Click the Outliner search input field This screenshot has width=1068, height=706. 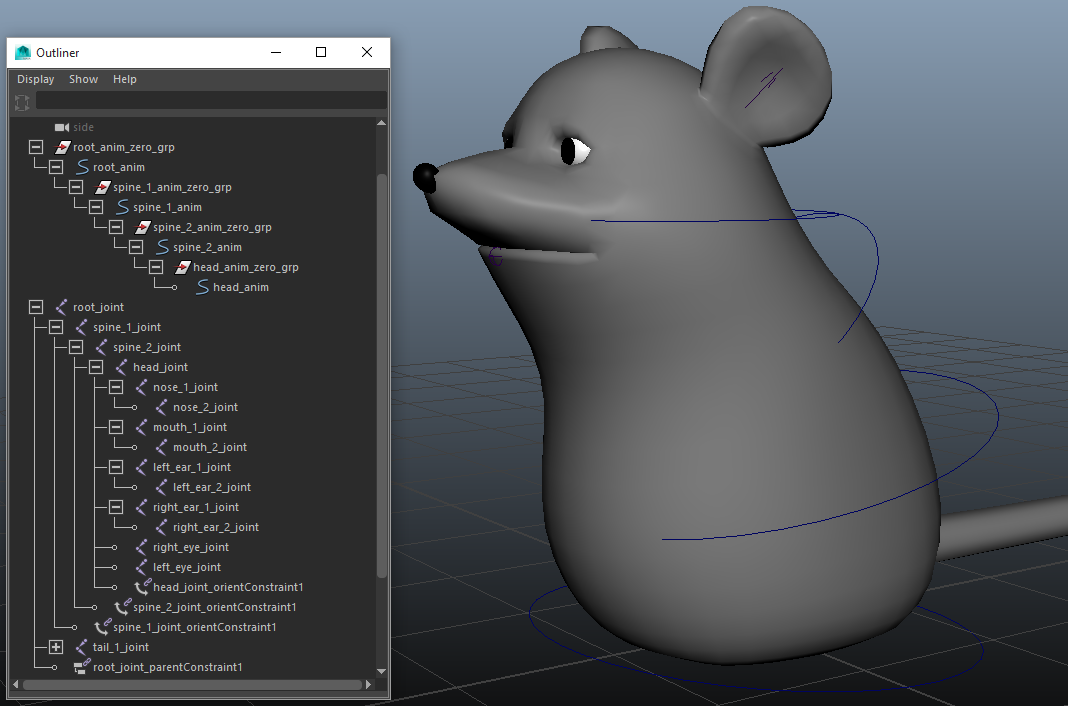tap(210, 101)
